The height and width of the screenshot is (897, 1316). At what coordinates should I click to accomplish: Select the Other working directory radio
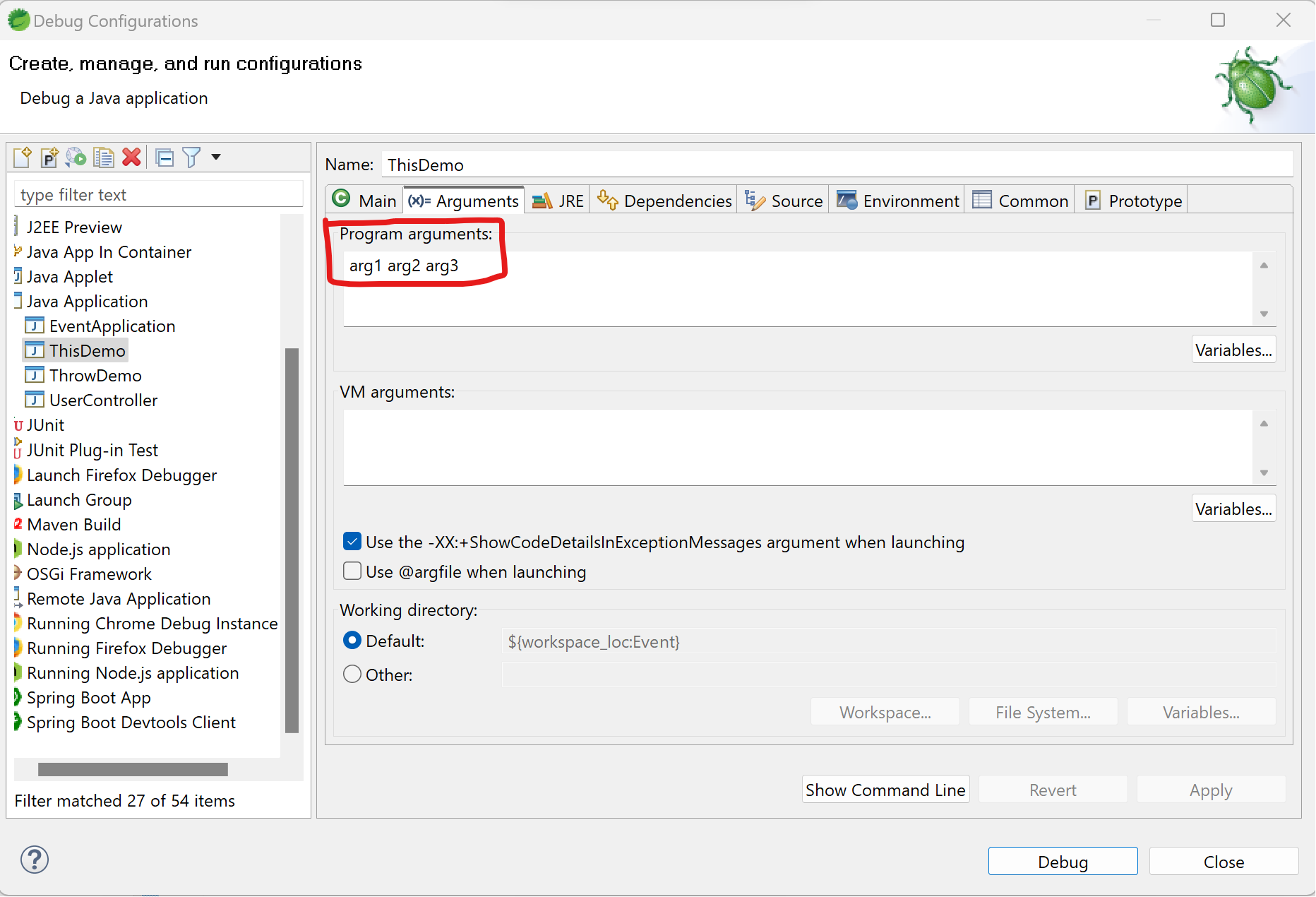pos(352,674)
